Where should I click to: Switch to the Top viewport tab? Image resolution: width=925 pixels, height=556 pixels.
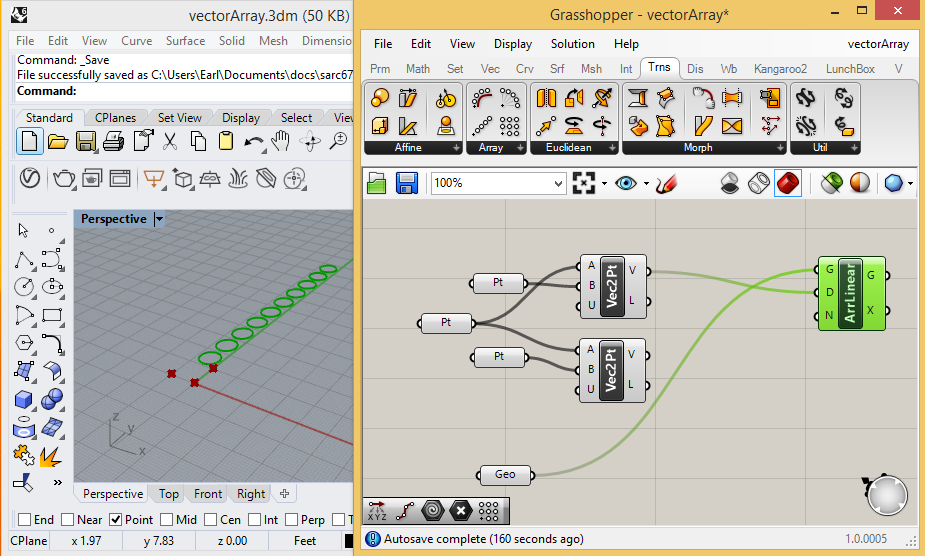pyautogui.click(x=168, y=494)
